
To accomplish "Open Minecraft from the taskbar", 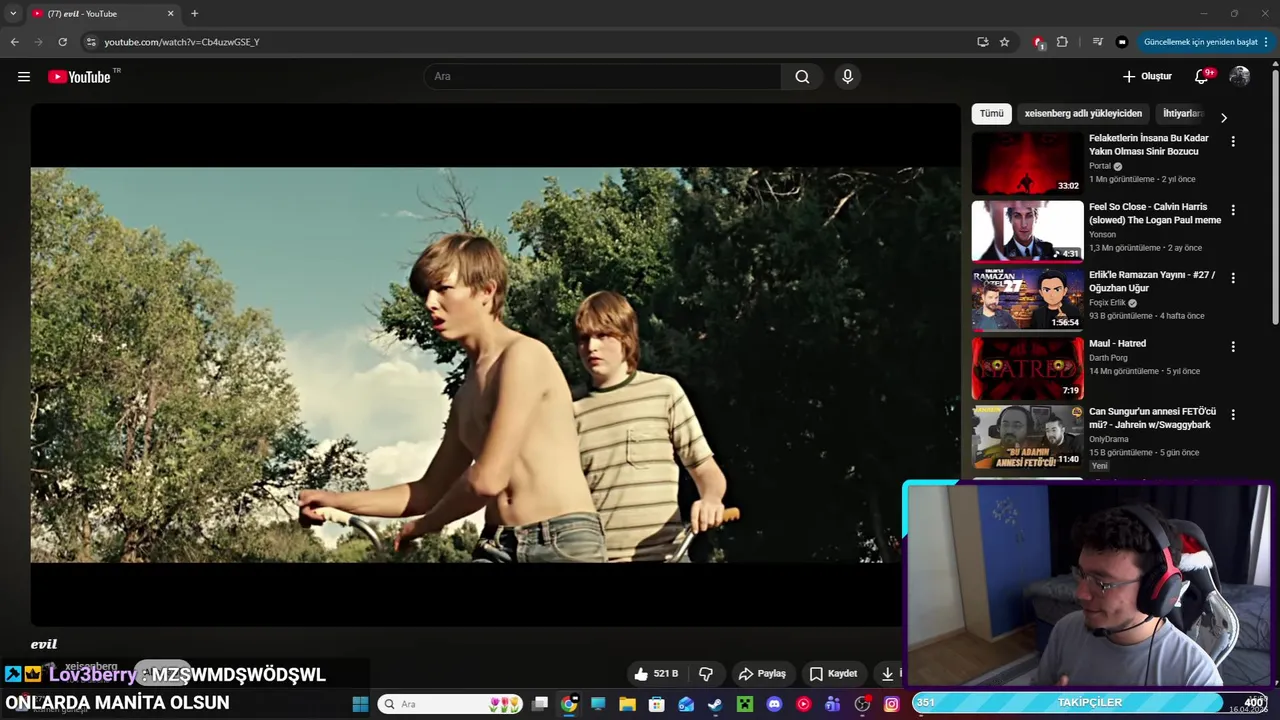I will 744,704.
